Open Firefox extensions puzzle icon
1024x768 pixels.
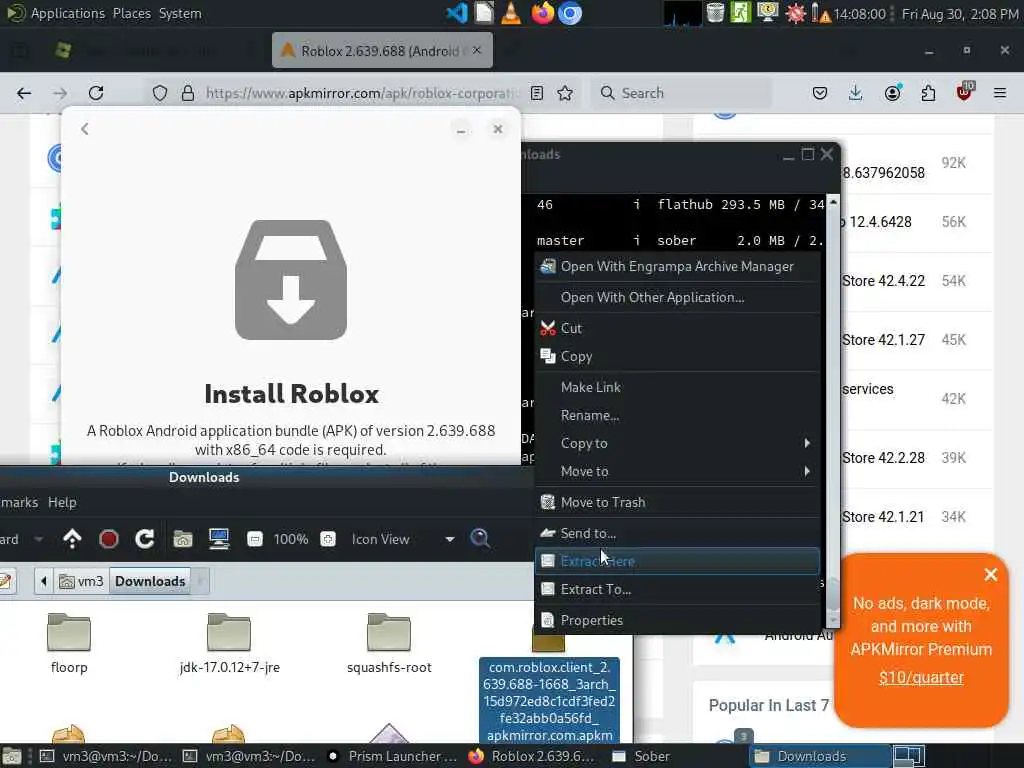pyautogui.click(x=928, y=93)
